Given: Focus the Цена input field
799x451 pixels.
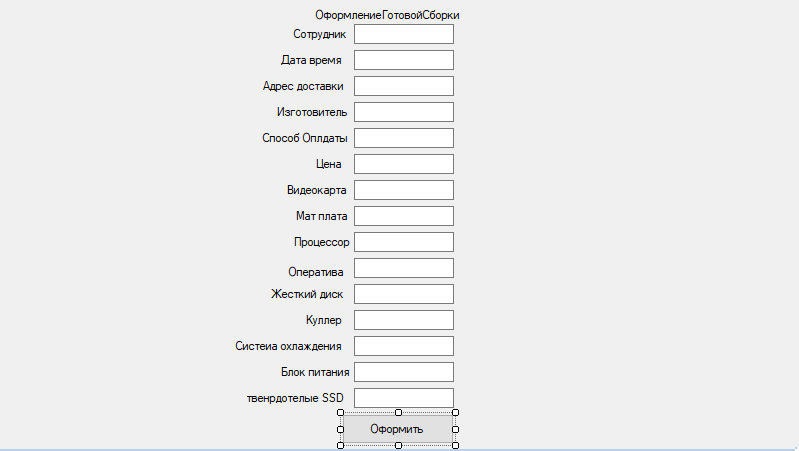Looking at the screenshot, I should click(404, 164).
